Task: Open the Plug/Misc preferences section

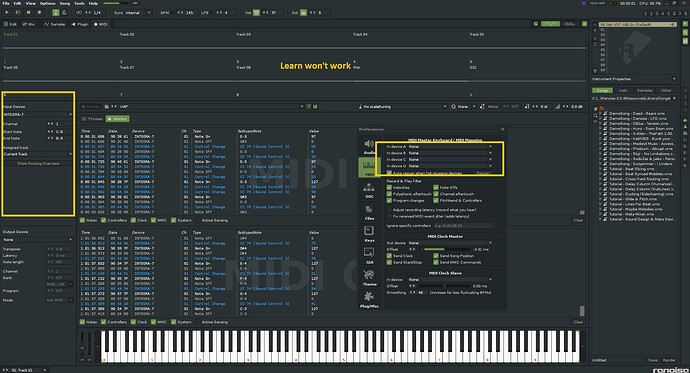Action: 369,299
